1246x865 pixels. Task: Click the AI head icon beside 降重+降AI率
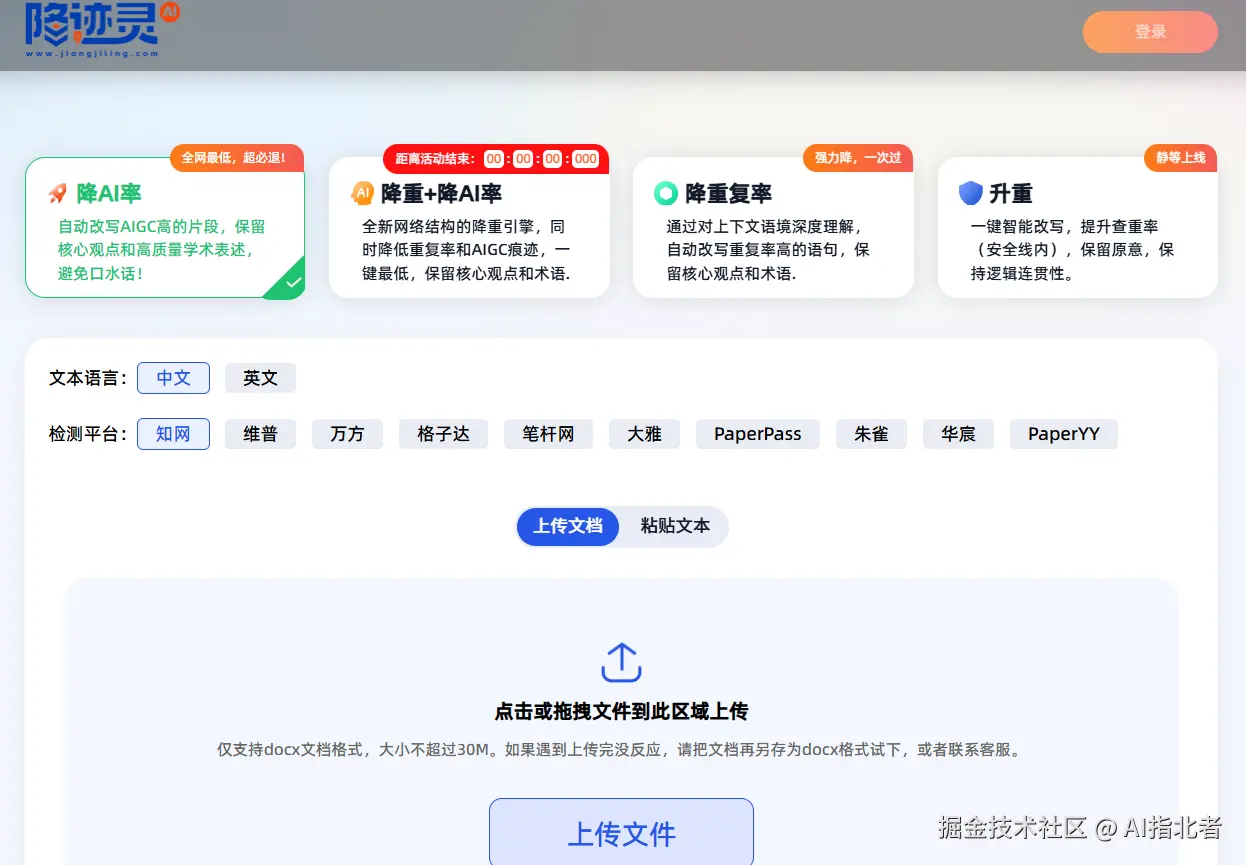point(362,193)
